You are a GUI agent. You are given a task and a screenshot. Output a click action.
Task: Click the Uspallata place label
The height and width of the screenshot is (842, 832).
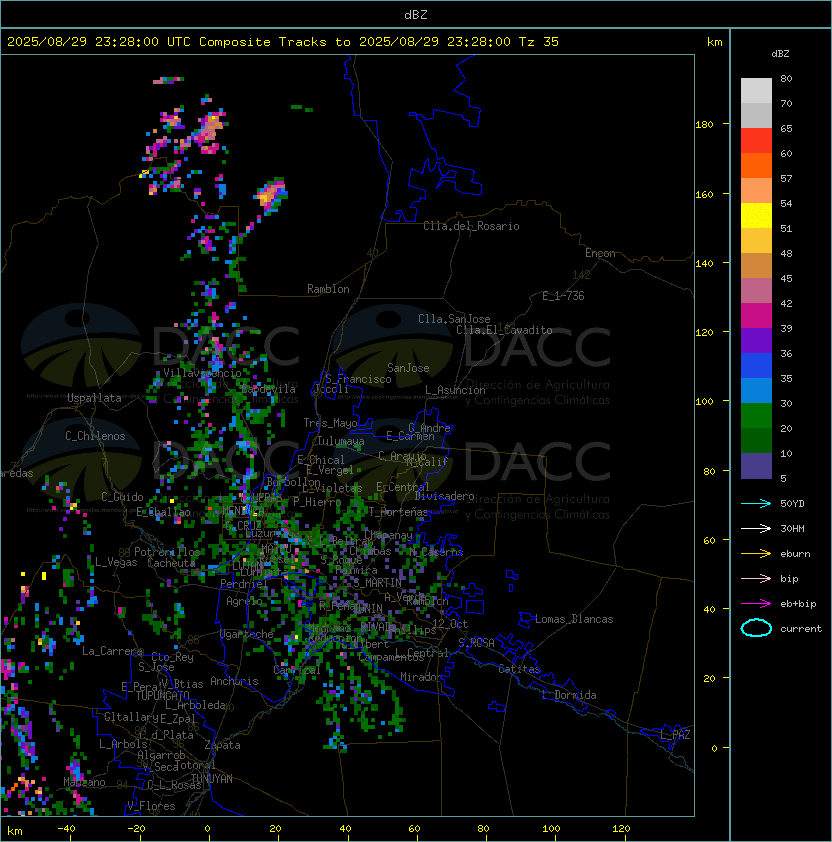(x=94, y=398)
